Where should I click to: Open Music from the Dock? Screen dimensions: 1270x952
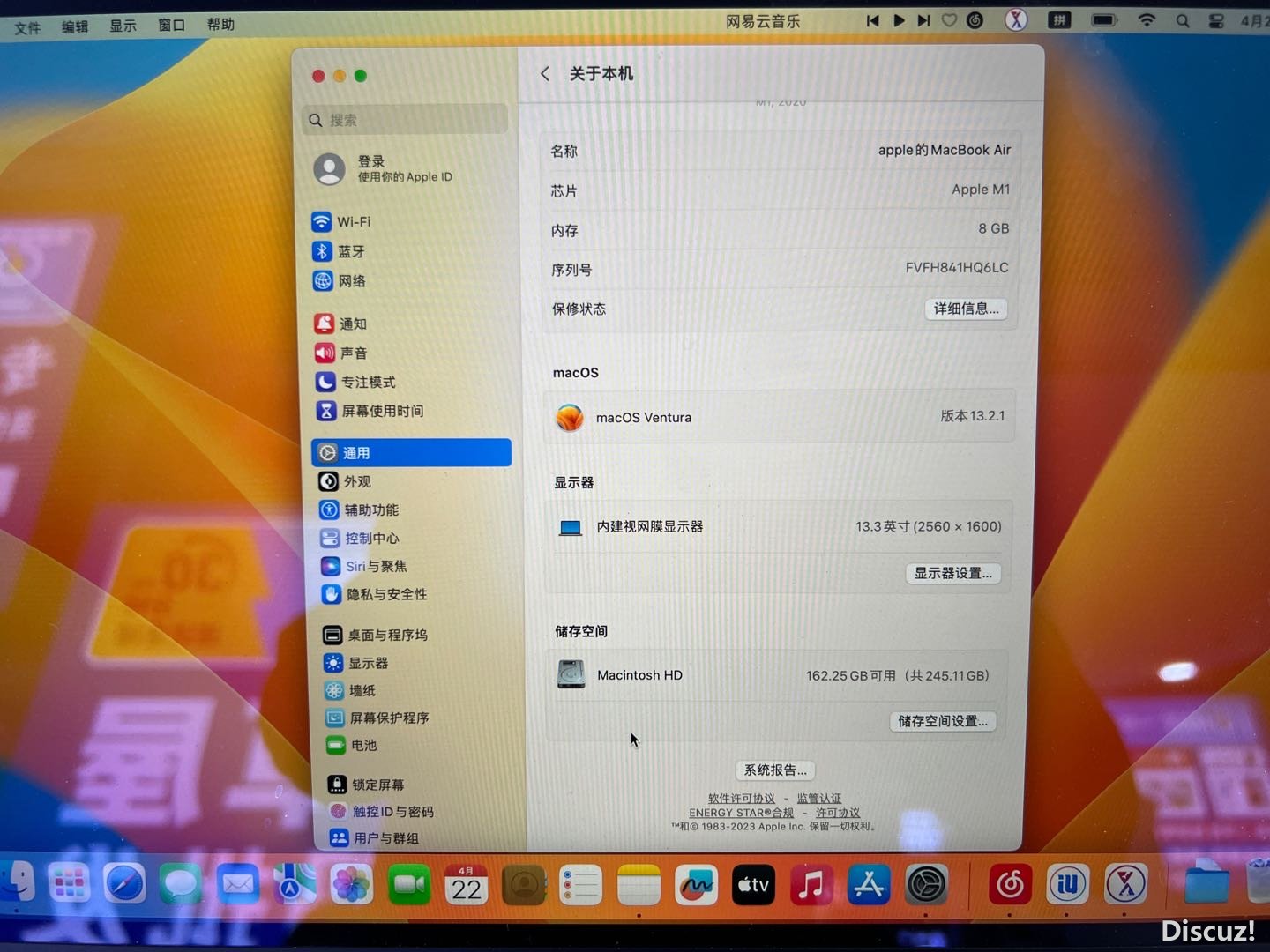click(811, 885)
